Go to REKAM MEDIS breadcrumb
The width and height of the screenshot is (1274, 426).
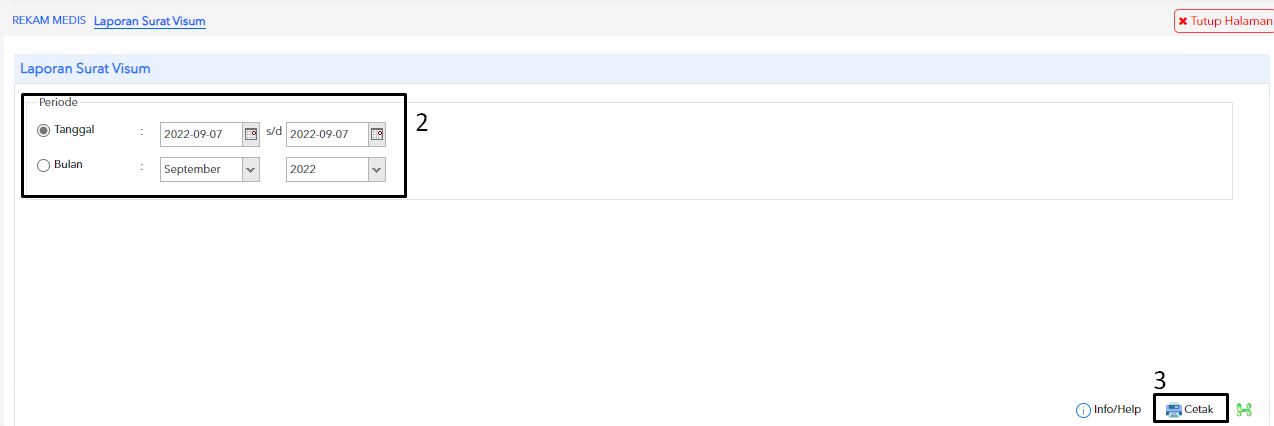49,20
